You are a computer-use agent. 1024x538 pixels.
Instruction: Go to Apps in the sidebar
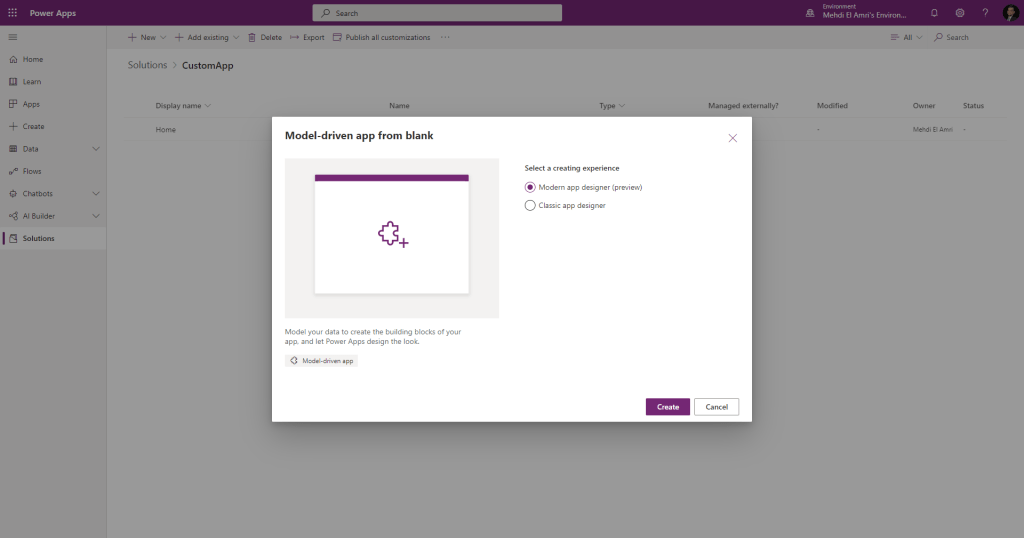point(31,104)
